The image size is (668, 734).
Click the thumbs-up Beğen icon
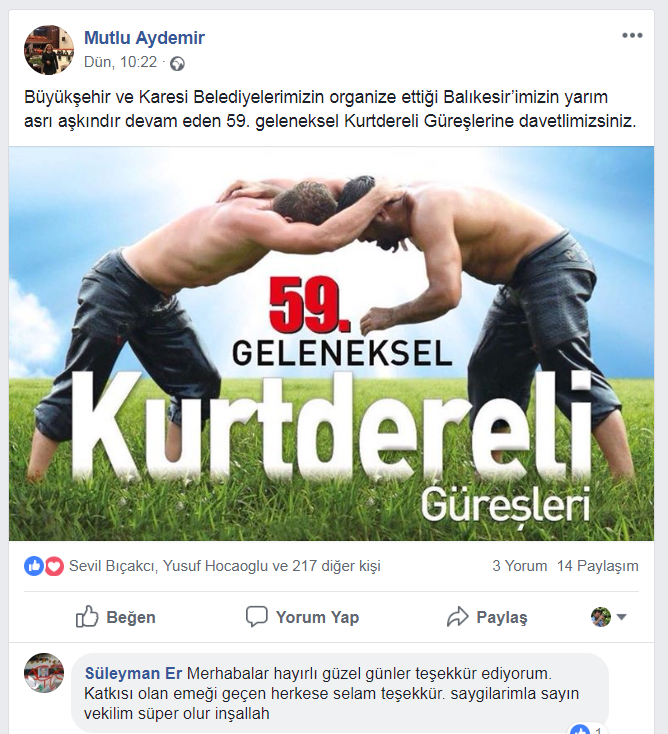[x=87, y=616]
